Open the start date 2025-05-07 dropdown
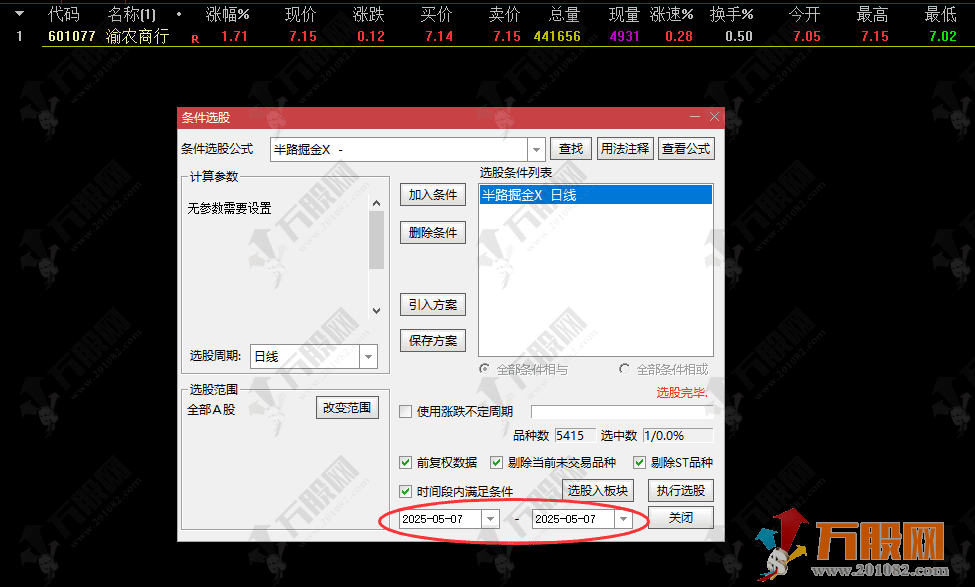Viewport: 975px width, 587px height. [488, 520]
